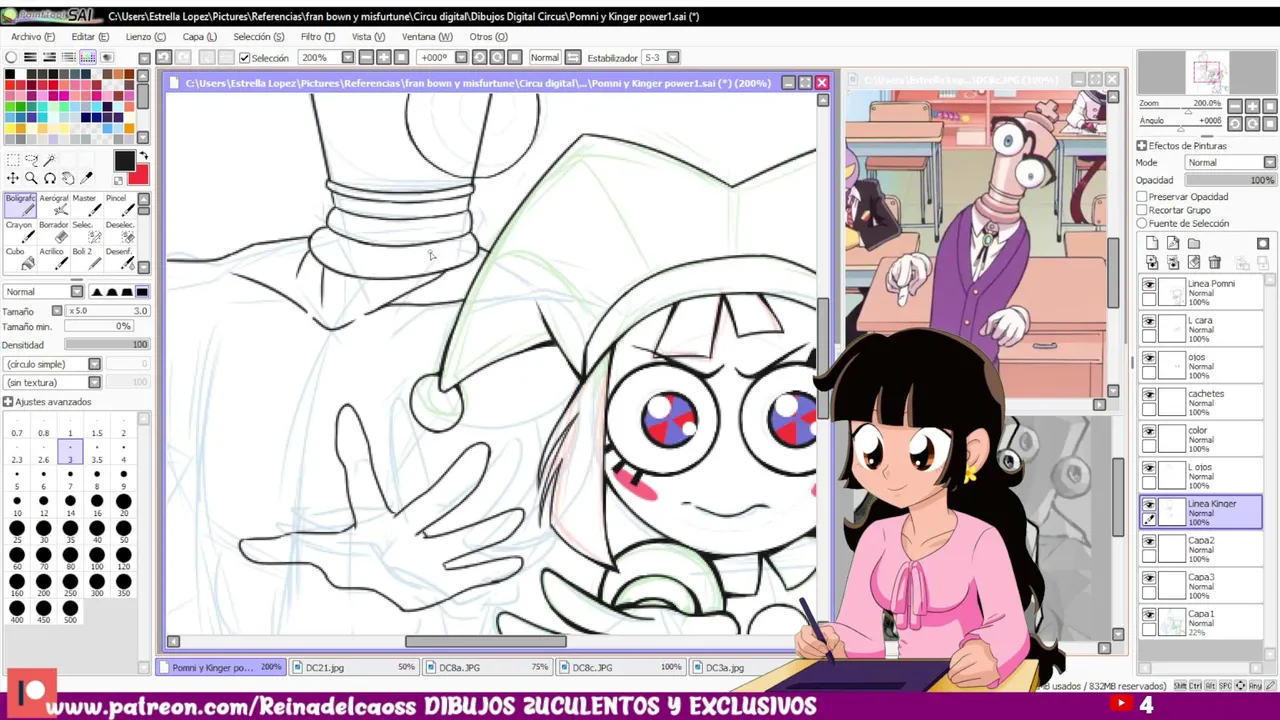Pick the lasso selection tool
The height and width of the screenshot is (720, 1280).
[x=31, y=160]
